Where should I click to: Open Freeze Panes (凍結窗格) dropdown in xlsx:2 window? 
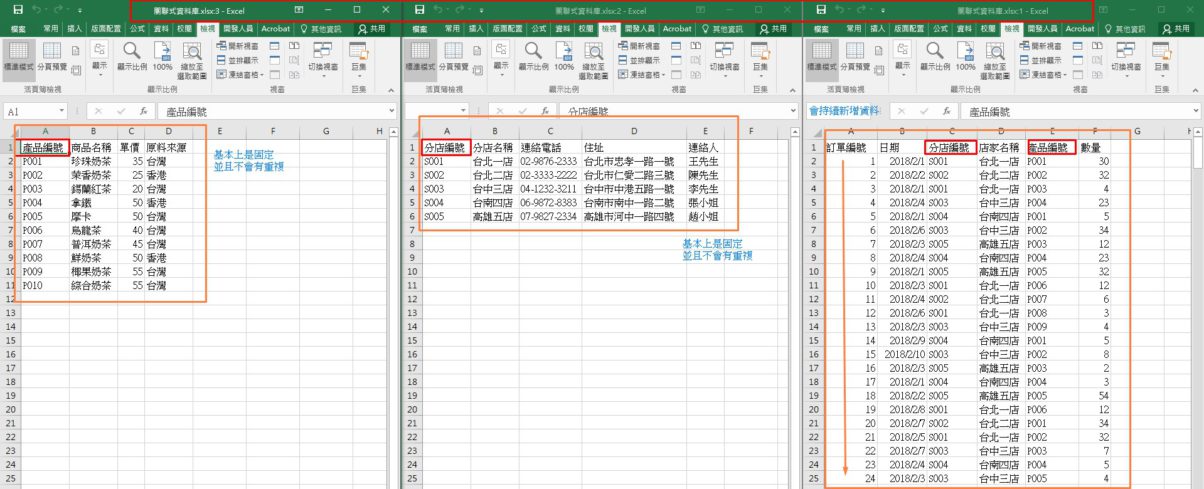[x=643, y=74]
